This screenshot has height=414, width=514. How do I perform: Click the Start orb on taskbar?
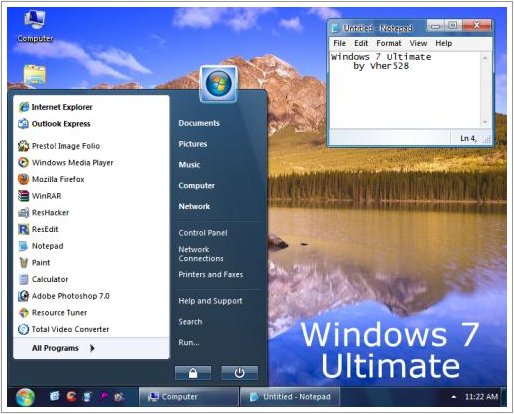click(x=25, y=397)
